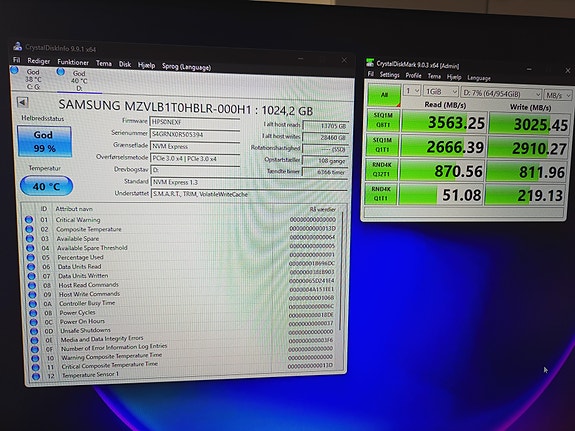Click the previous disk arrow button

pos(23,102)
